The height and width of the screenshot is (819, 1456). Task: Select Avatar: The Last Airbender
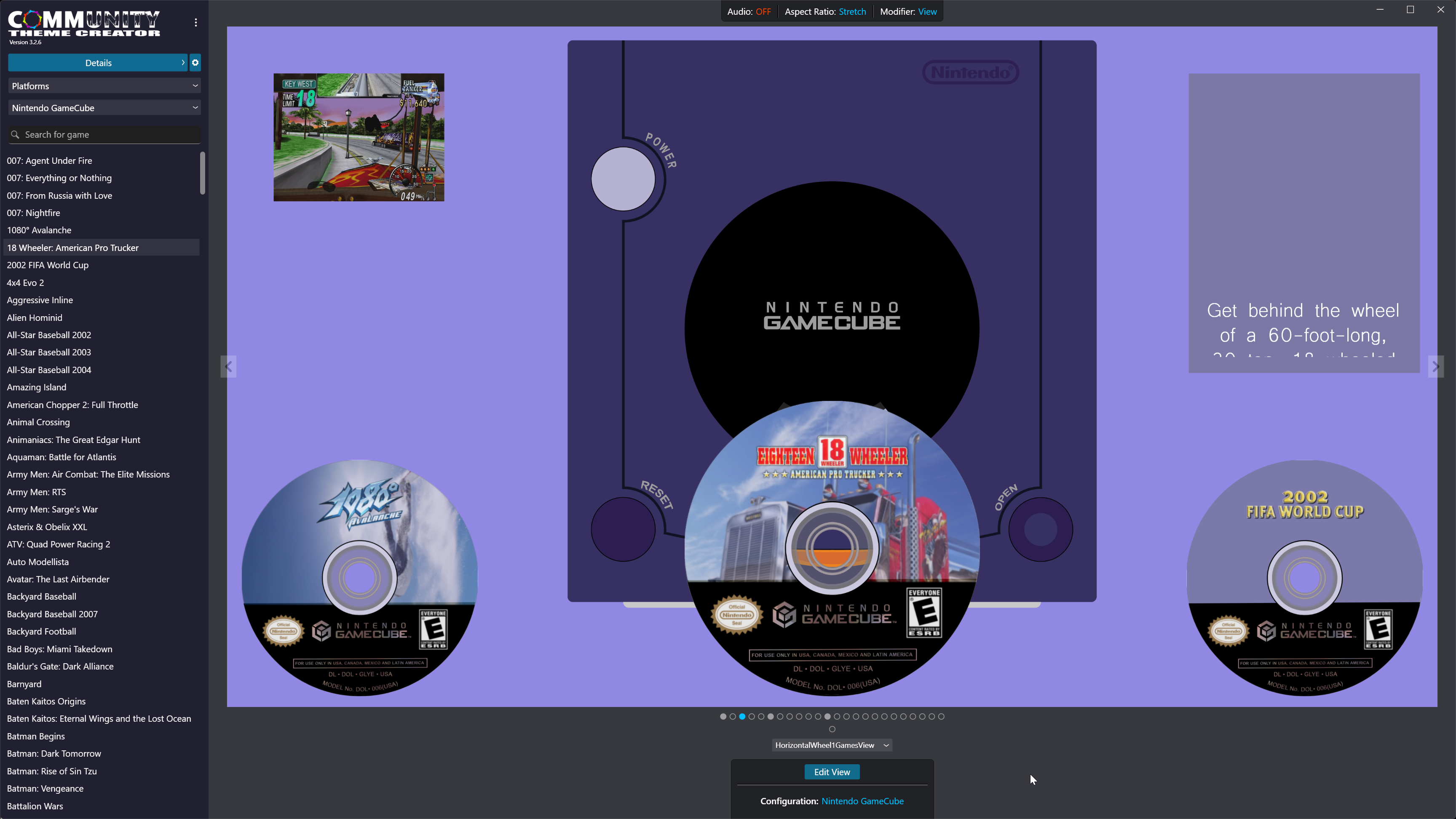click(58, 579)
